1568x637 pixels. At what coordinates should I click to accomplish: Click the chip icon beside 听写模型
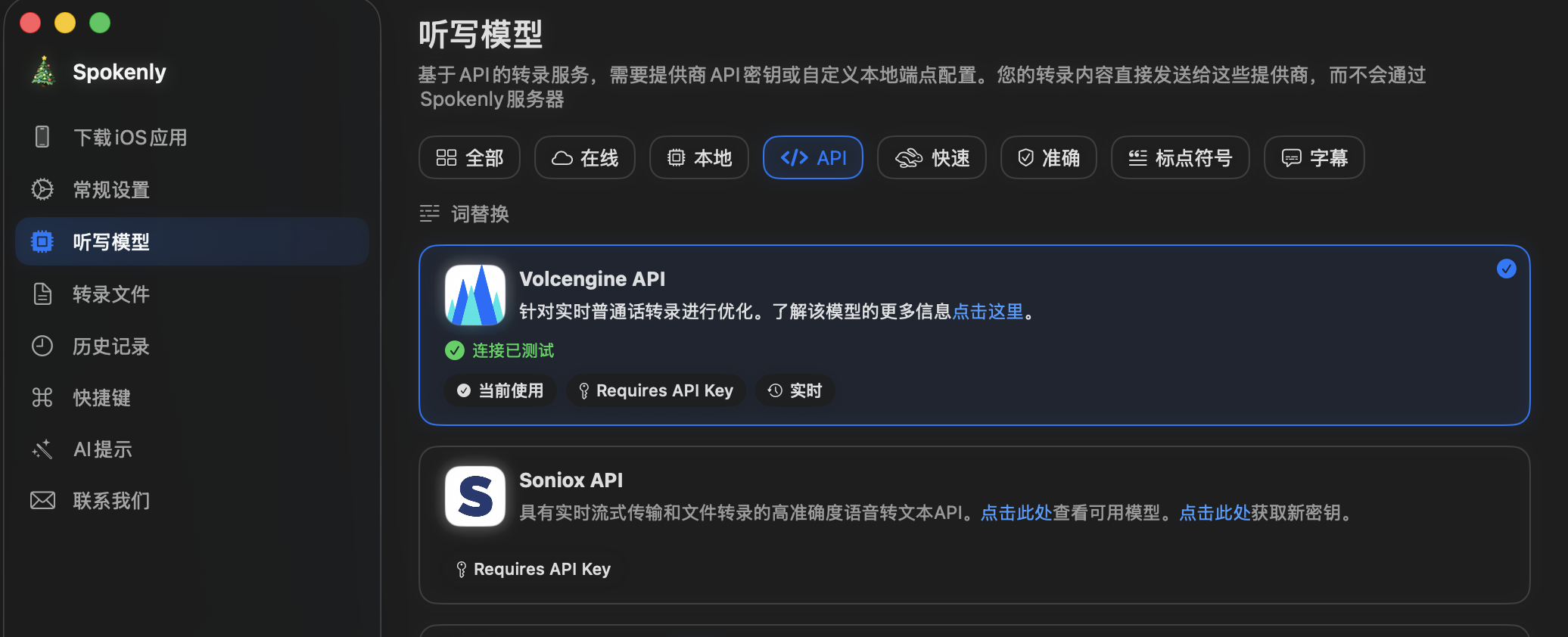pyautogui.click(x=42, y=241)
